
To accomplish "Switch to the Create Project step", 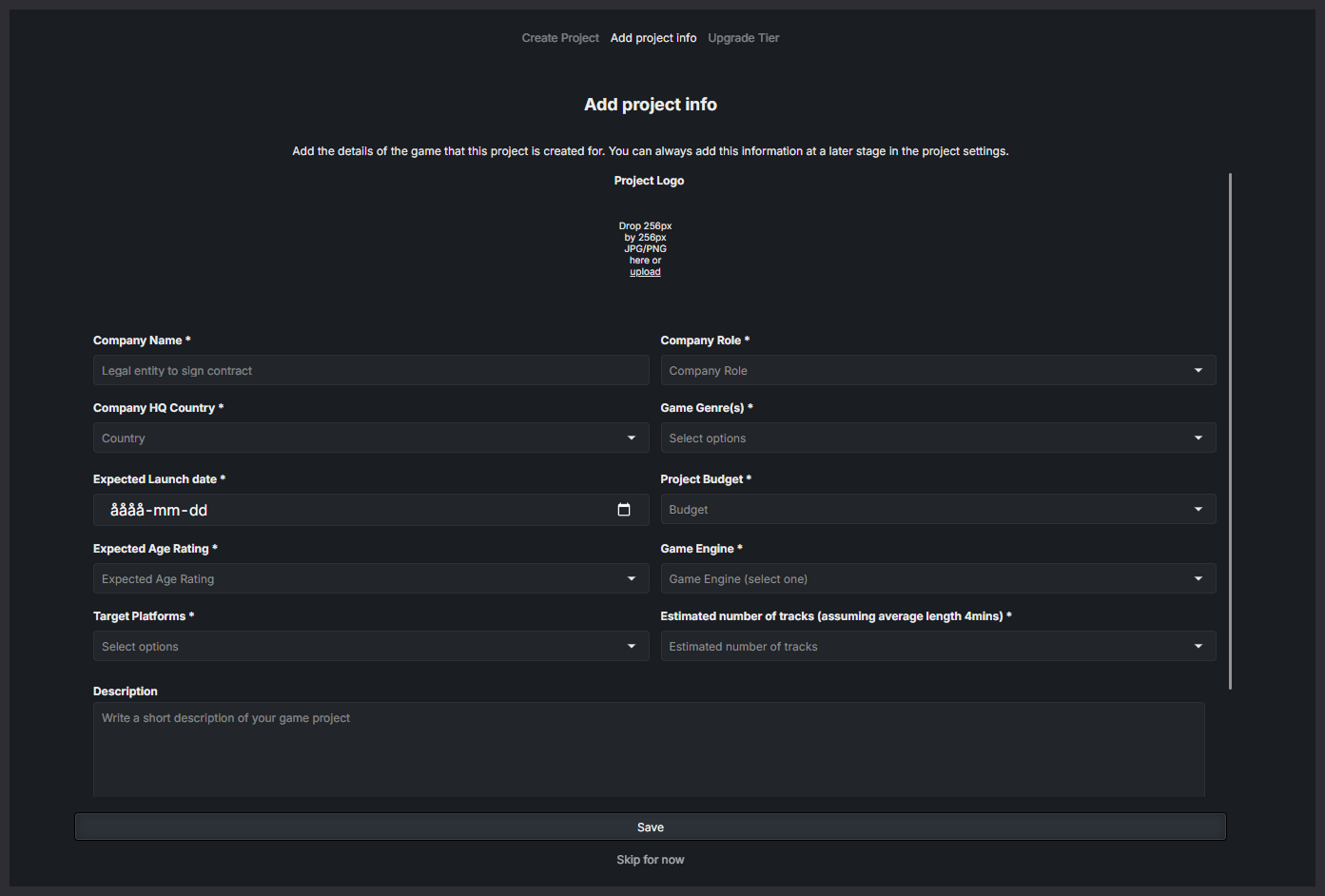I will pyautogui.click(x=560, y=38).
